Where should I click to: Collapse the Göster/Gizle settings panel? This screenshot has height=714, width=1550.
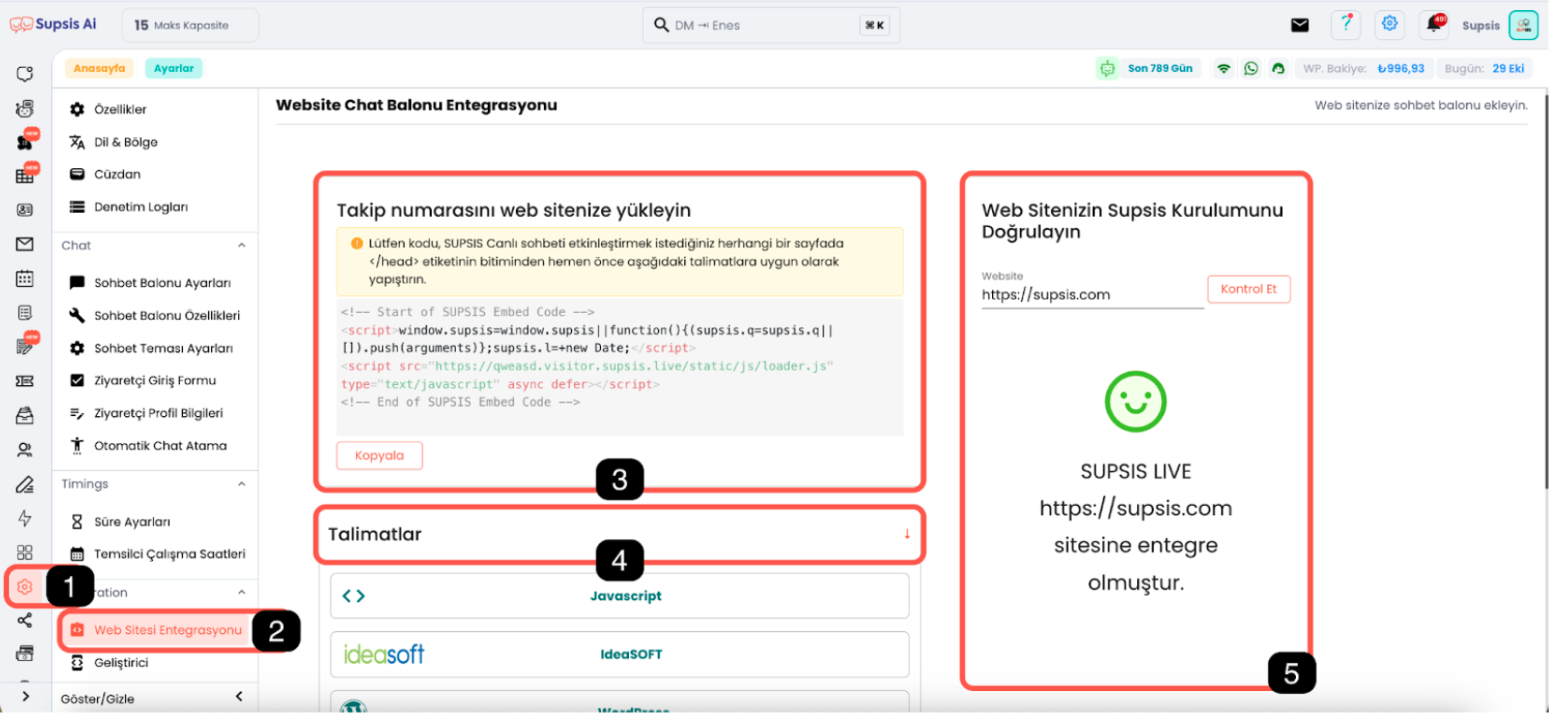(x=239, y=697)
